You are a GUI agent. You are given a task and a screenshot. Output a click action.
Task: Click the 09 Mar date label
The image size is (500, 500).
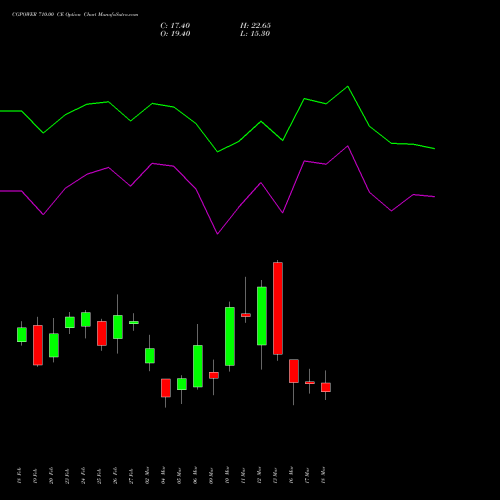coord(211,476)
